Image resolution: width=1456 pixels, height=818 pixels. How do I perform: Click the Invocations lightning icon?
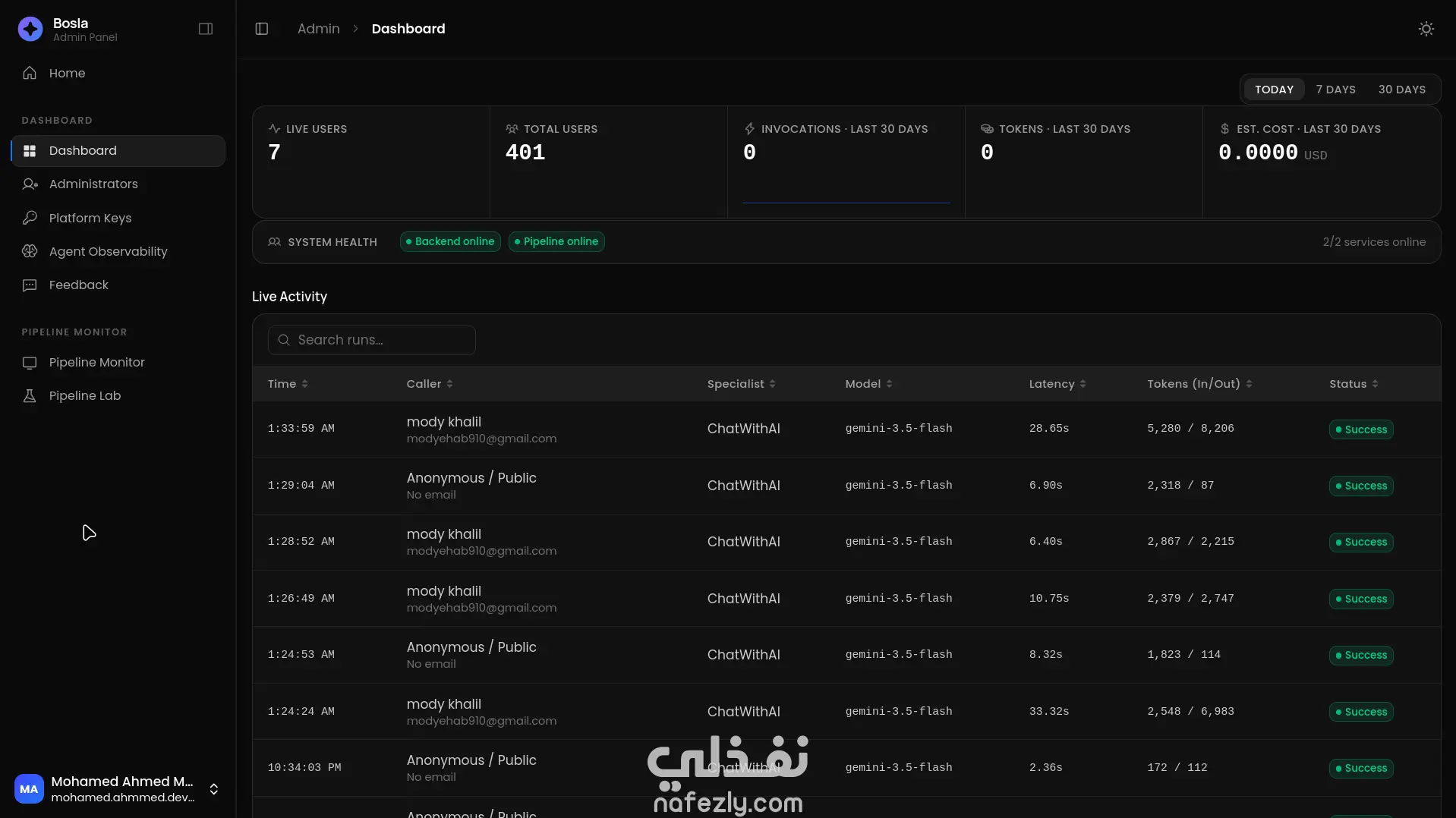coord(749,129)
